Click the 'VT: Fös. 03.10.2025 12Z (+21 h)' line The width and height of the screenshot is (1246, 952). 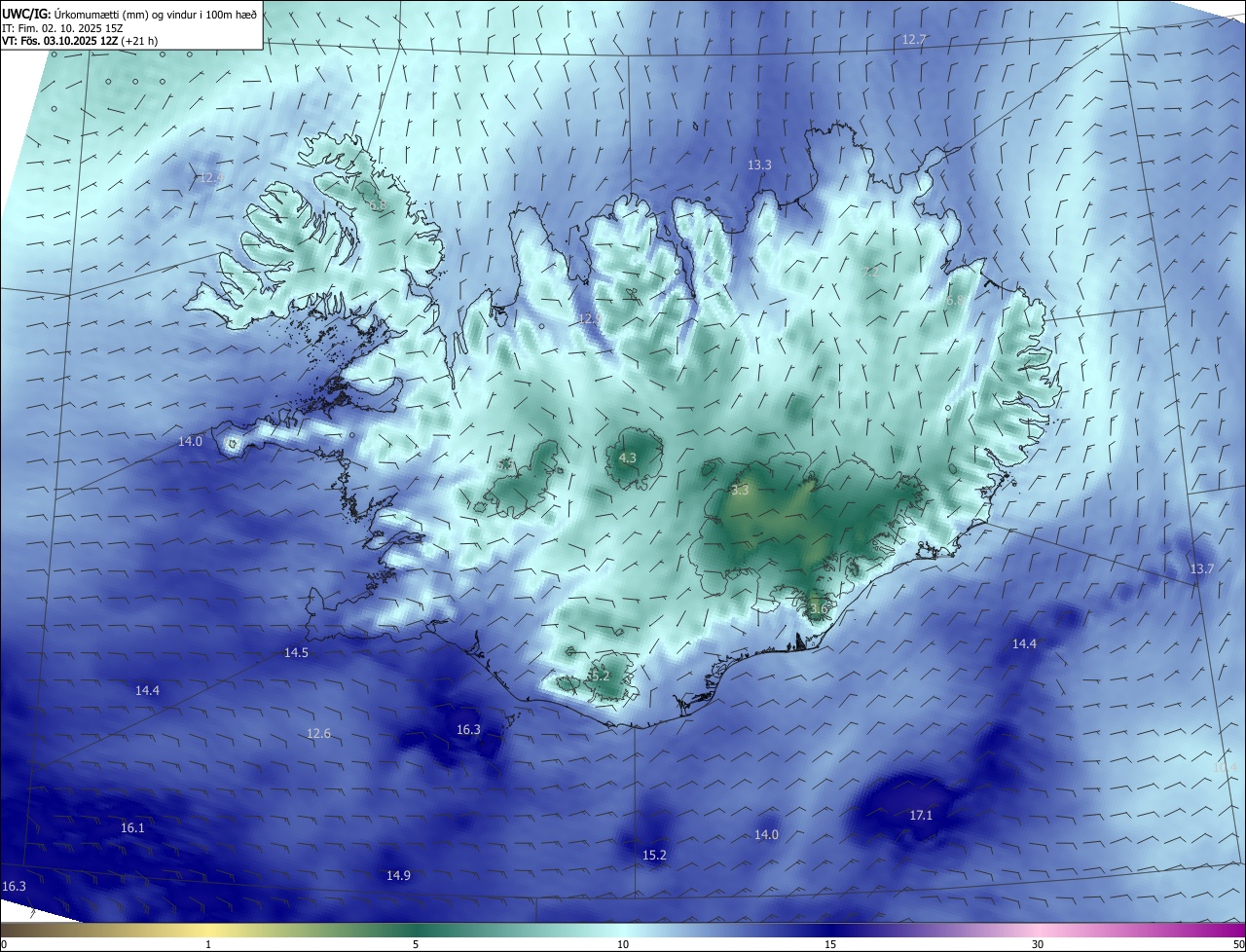pyautogui.click(x=80, y=41)
